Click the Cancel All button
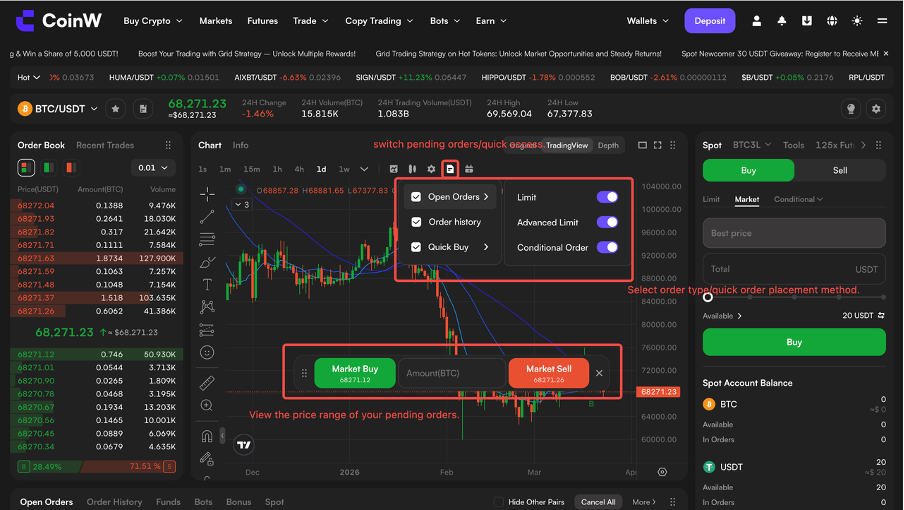 [598, 502]
